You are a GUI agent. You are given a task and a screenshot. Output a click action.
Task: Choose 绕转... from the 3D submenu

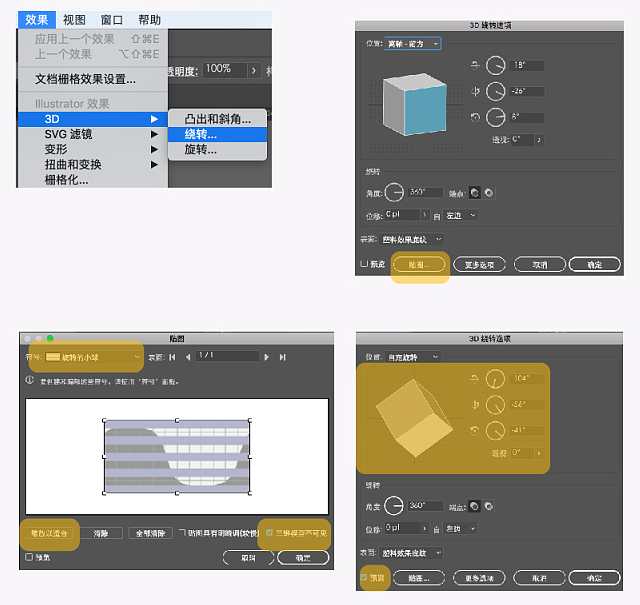[200, 134]
